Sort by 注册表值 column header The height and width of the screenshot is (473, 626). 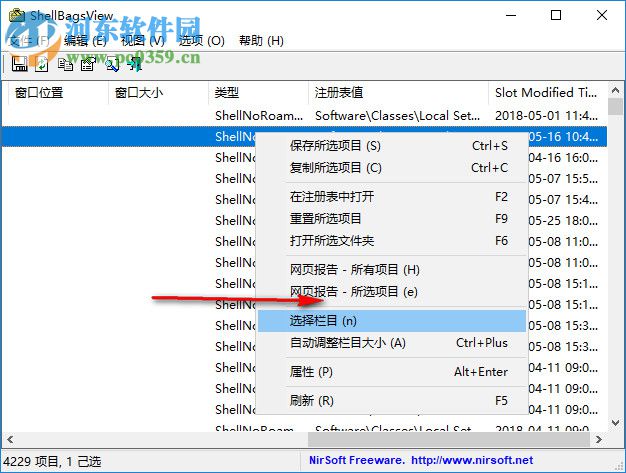398,93
